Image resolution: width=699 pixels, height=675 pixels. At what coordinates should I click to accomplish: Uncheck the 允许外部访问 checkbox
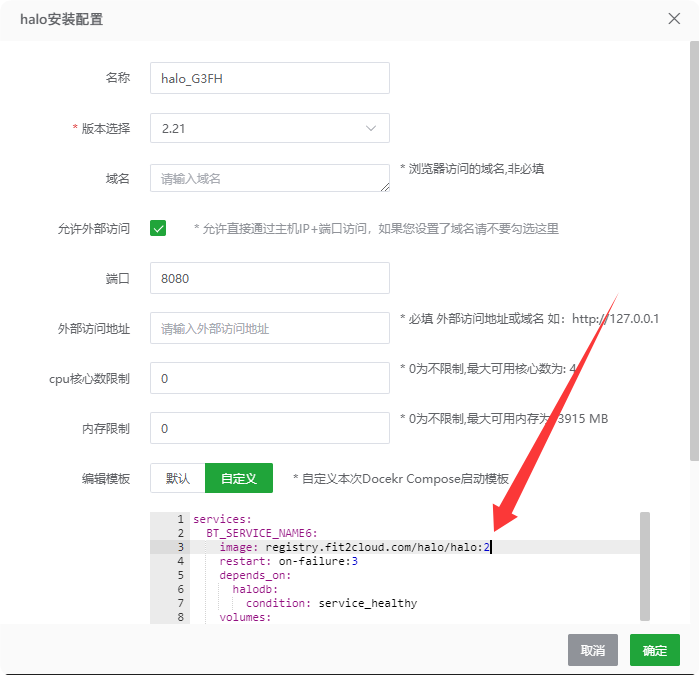point(158,228)
